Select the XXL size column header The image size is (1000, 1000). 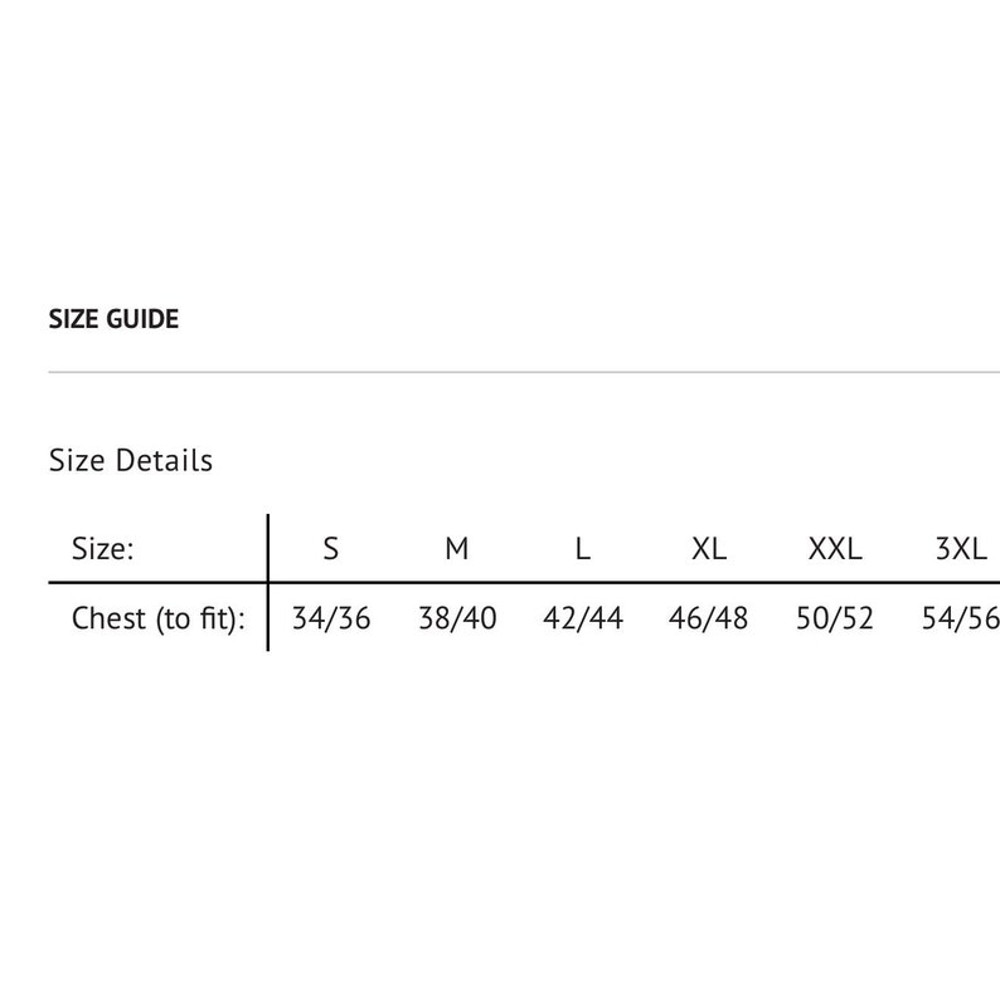coord(835,549)
